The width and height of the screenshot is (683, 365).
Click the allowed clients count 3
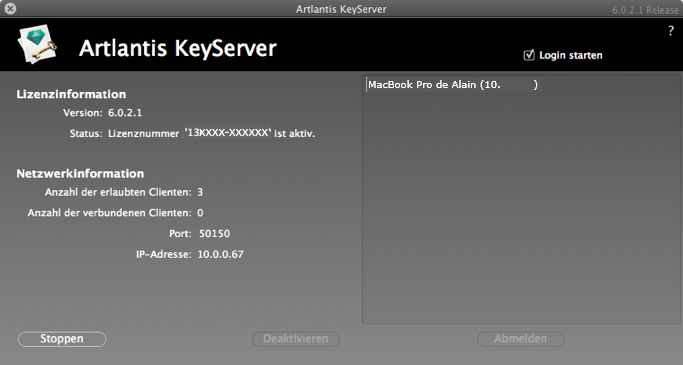(x=200, y=192)
